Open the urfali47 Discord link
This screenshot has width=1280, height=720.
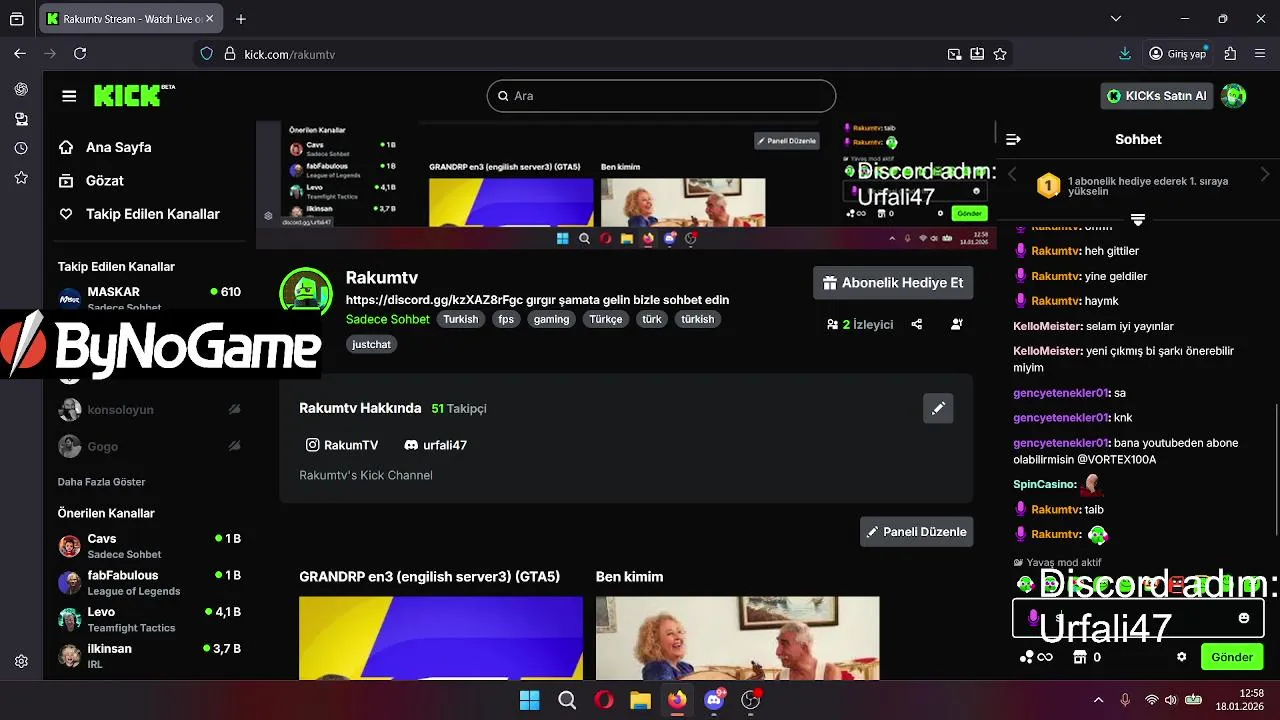tap(435, 445)
